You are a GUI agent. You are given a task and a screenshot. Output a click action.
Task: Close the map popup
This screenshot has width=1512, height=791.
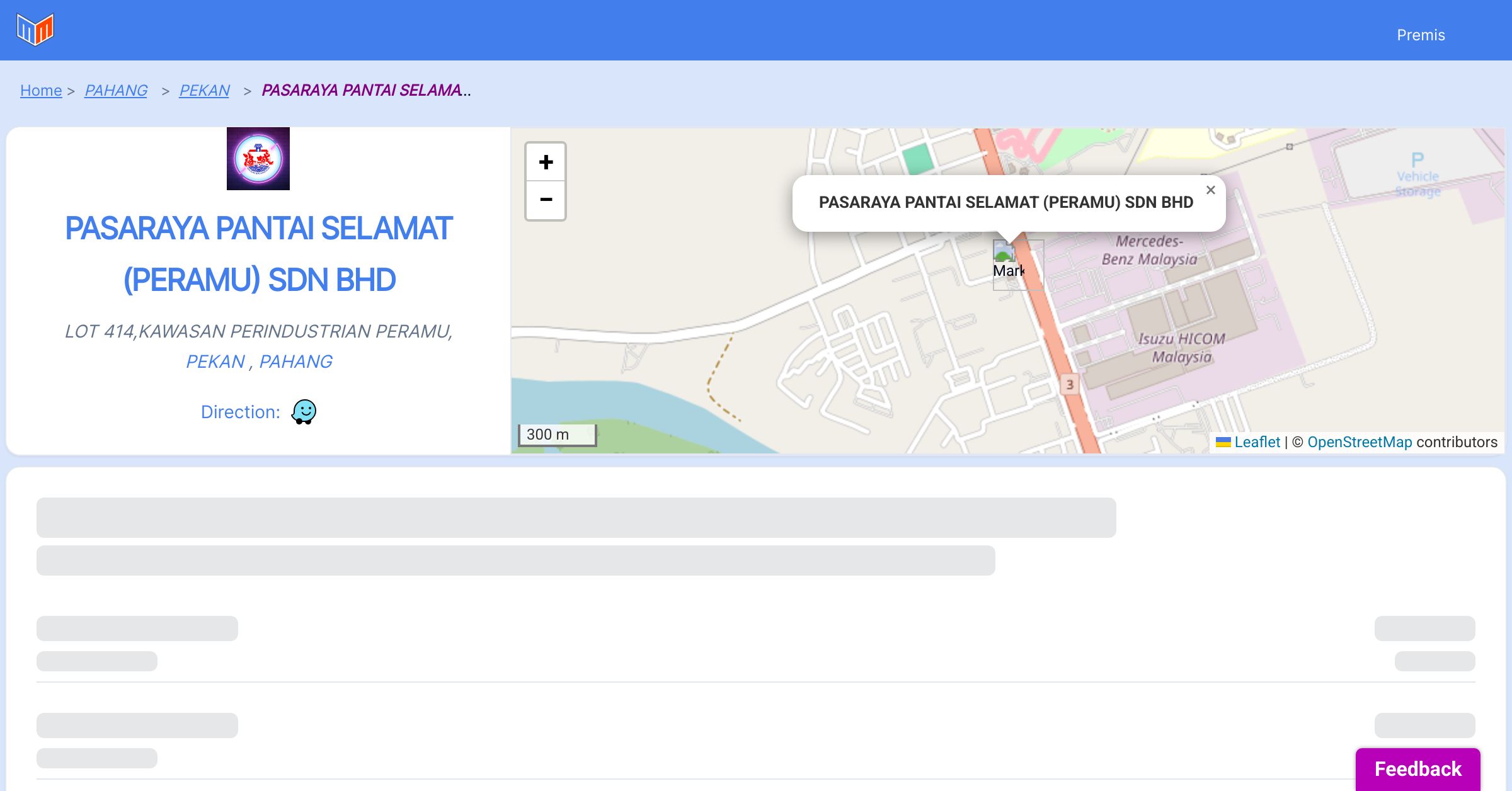[x=1210, y=190]
